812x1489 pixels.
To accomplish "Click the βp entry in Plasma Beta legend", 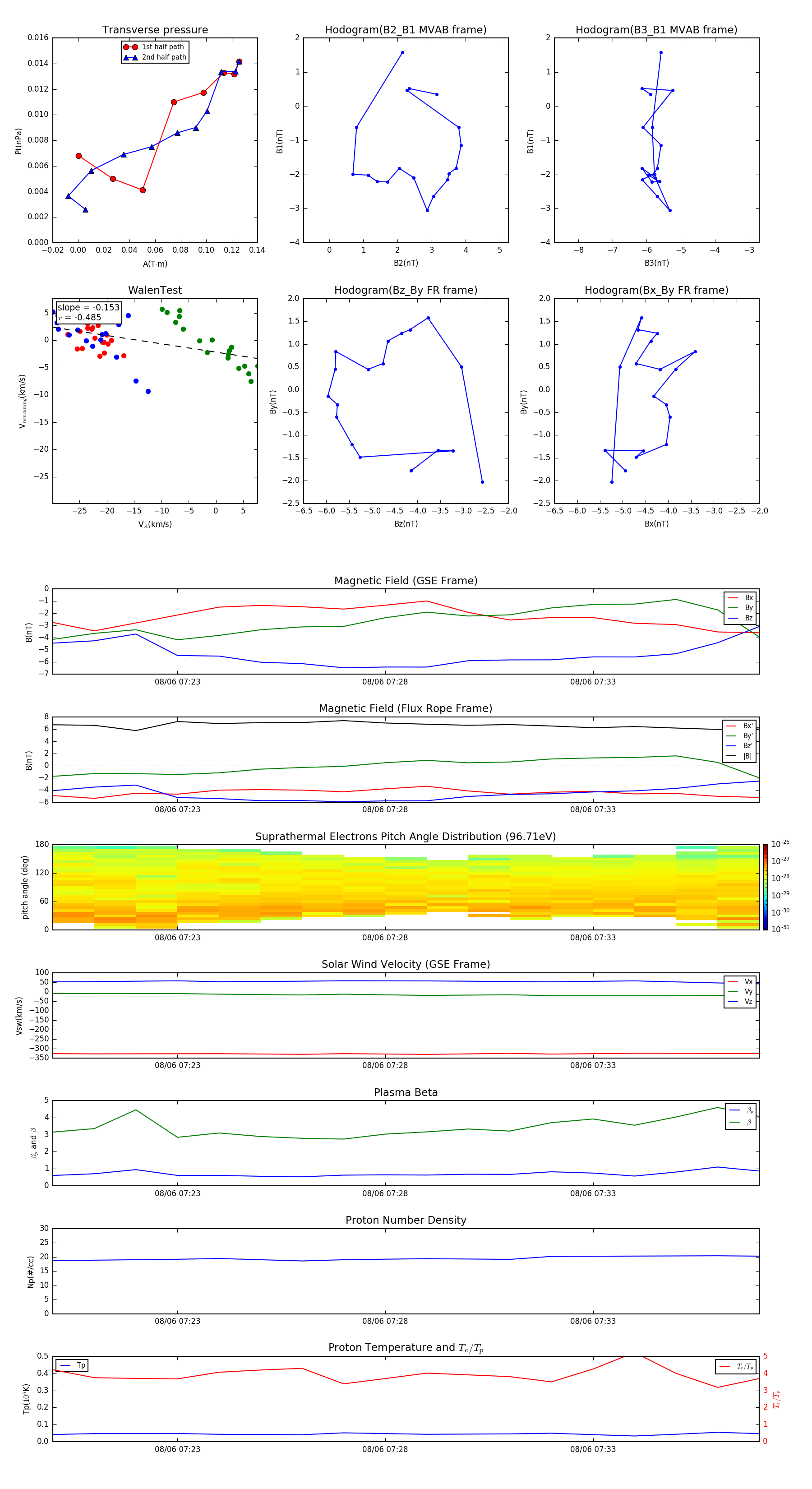I will pos(741,1110).
